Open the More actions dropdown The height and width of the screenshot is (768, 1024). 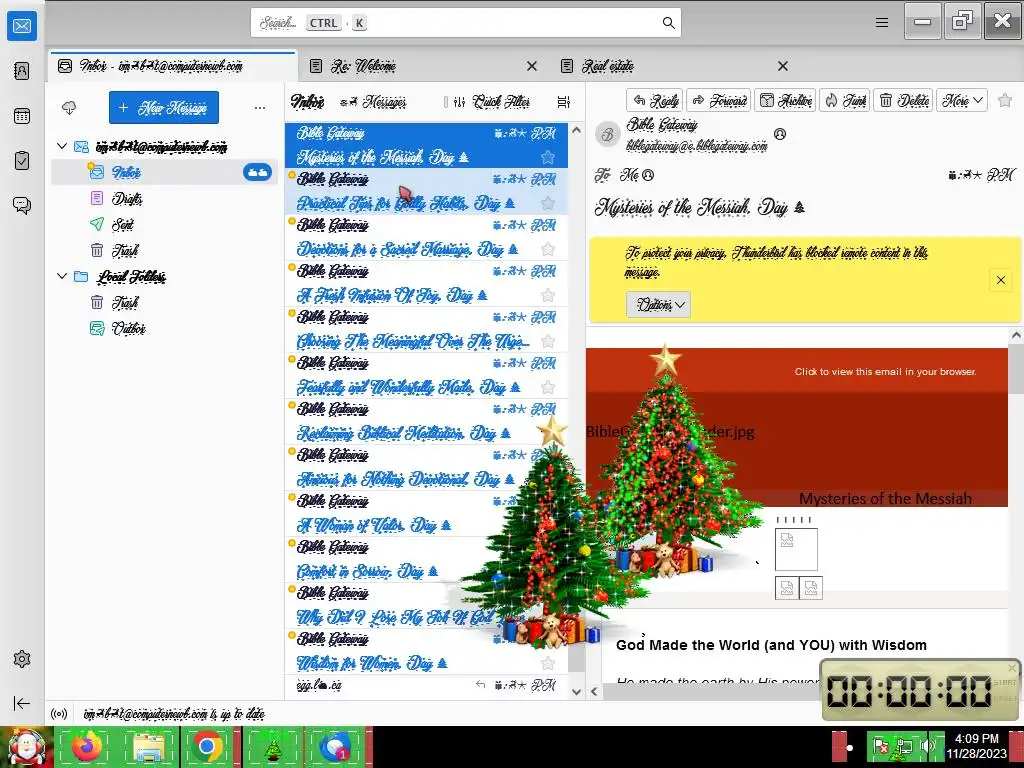tap(962, 101)
